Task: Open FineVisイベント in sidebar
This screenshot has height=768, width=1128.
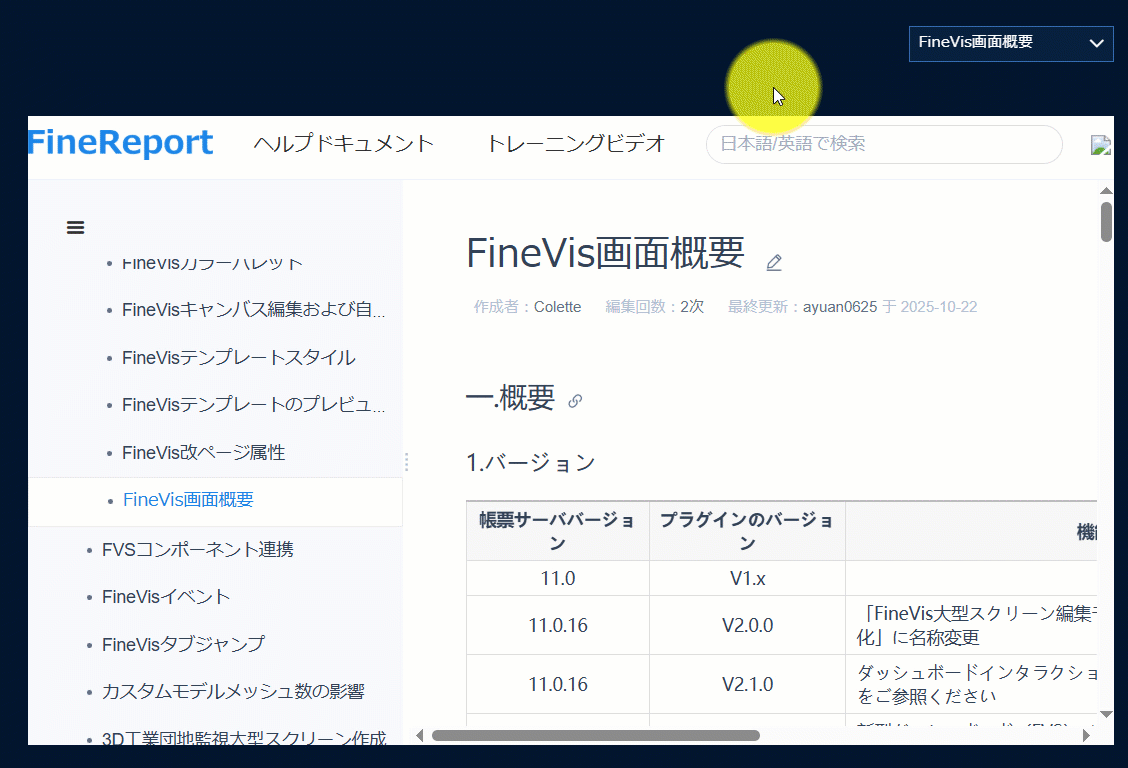Action: coord(166,597)
